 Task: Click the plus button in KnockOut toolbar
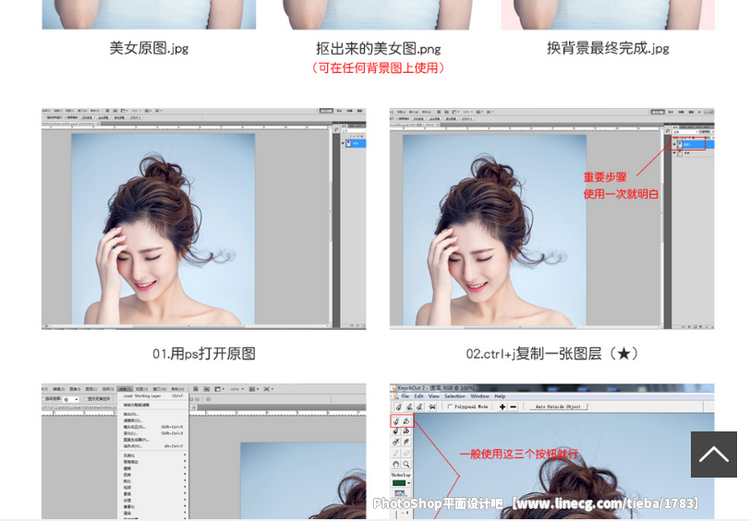[x=500, y=407]
